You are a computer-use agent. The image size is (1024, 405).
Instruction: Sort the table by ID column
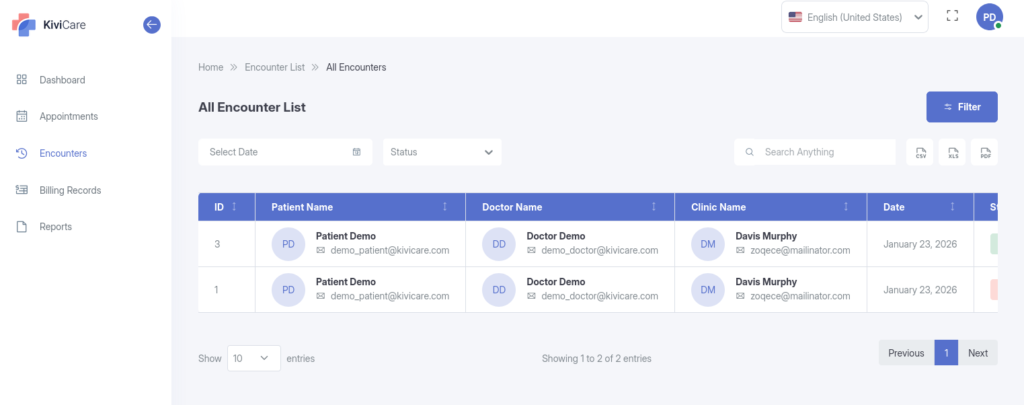[234, 207]
